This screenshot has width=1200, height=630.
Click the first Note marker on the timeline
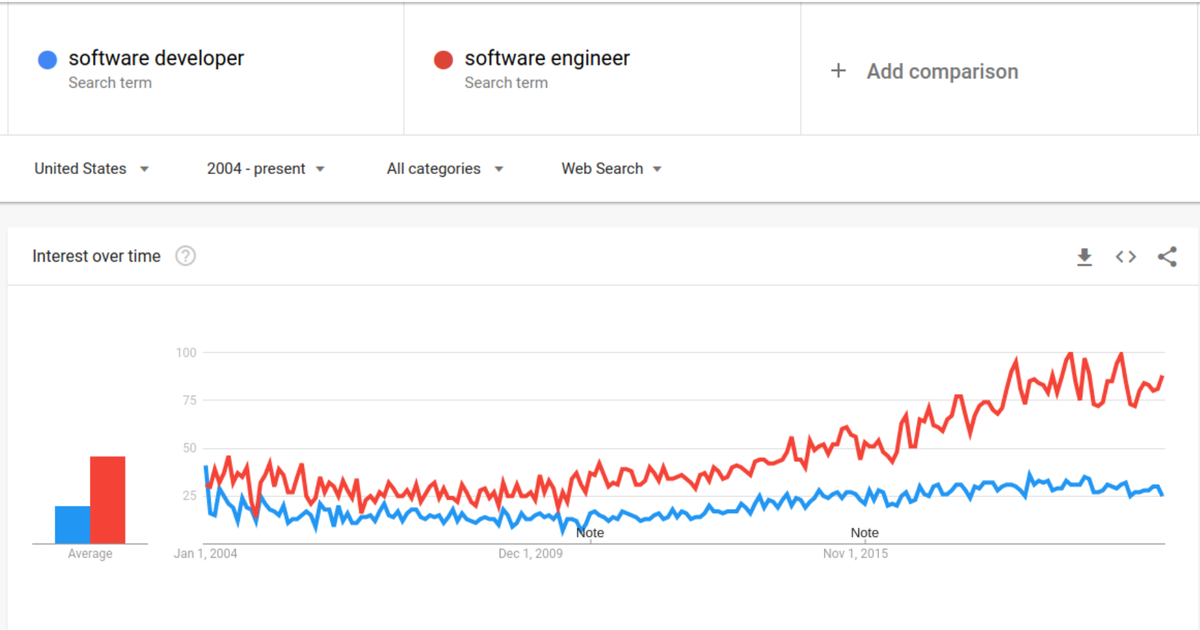tap(589, 533)
